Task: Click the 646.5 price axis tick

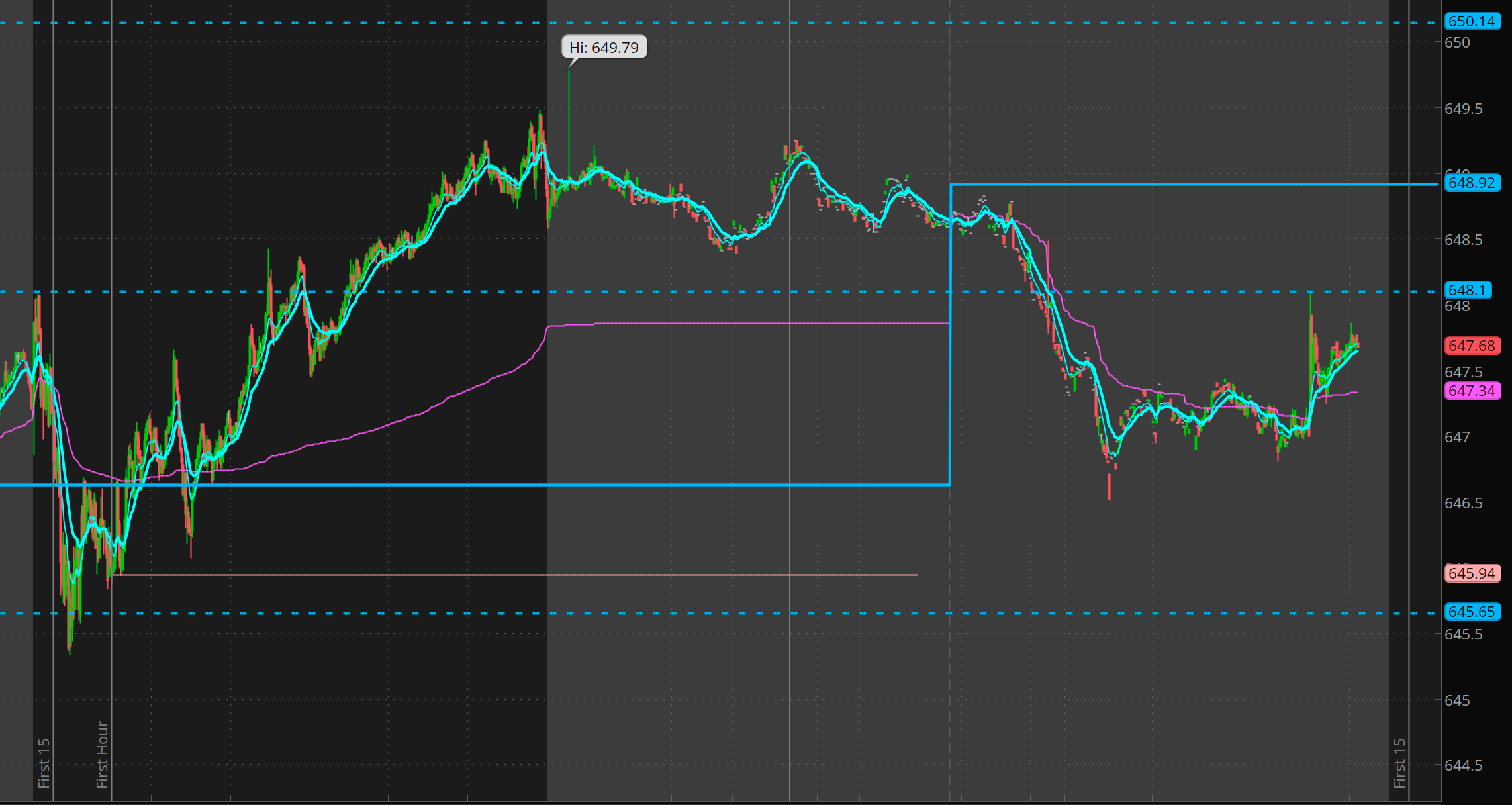Action: (1463, 503)
